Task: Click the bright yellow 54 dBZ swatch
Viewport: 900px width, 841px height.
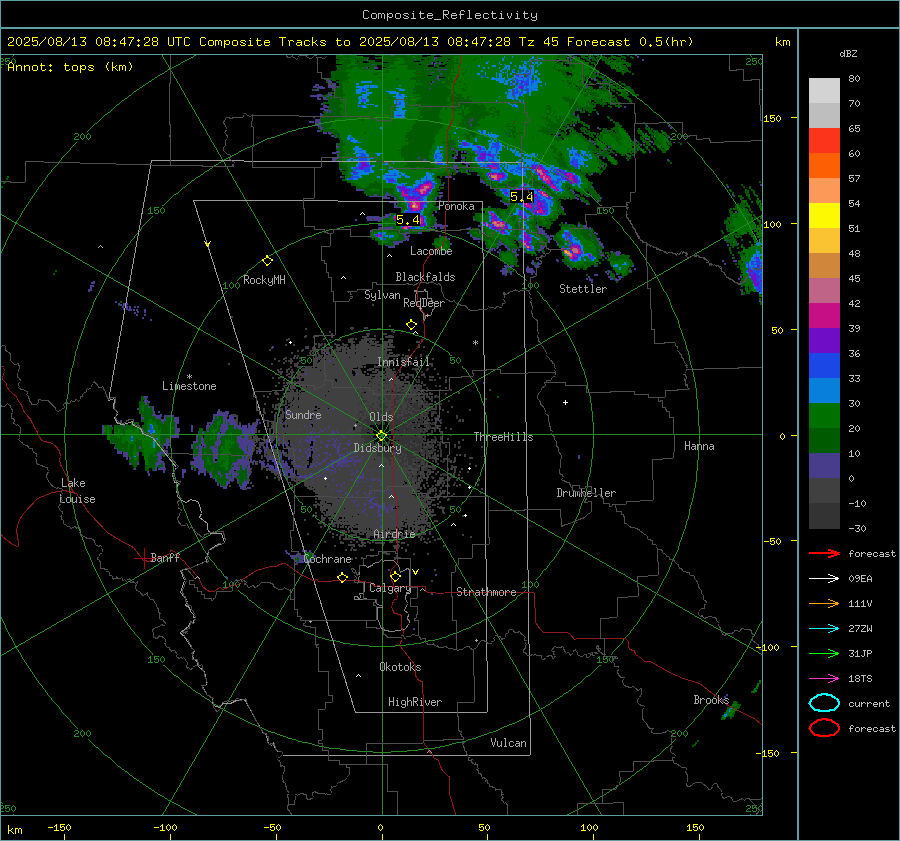Action: [824, 215]
